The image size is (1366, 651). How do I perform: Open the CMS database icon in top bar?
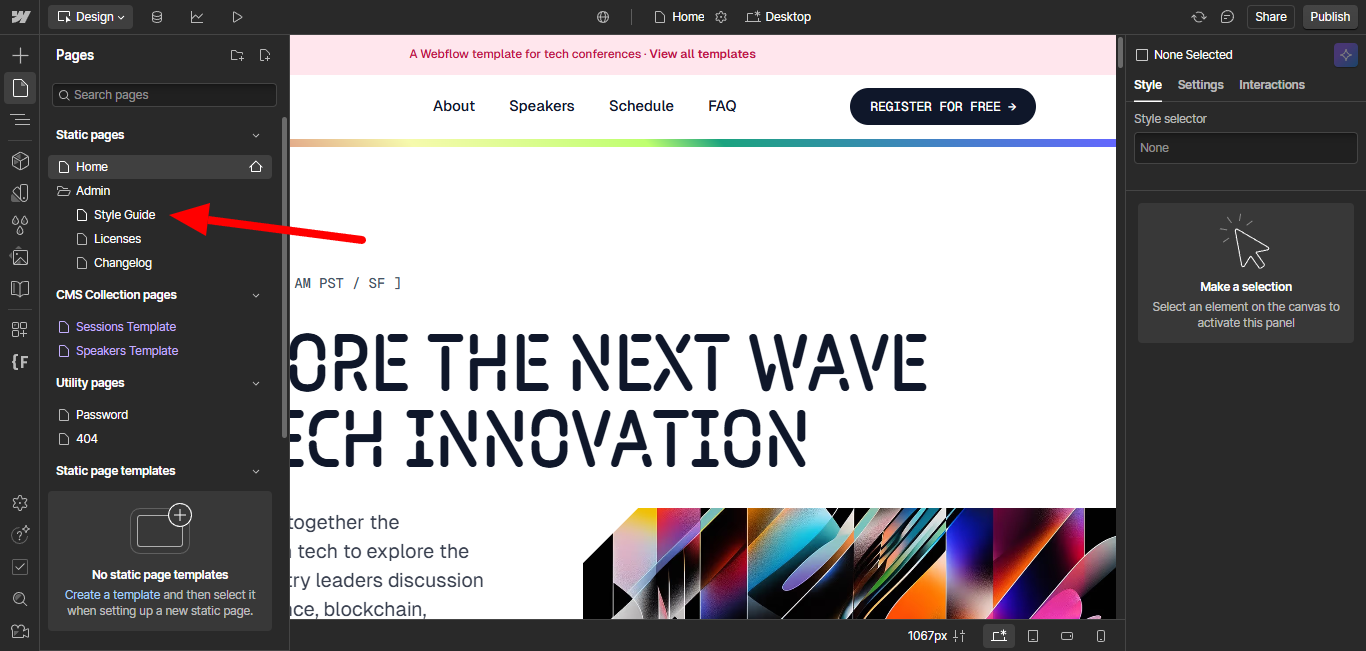click(157, 17)
